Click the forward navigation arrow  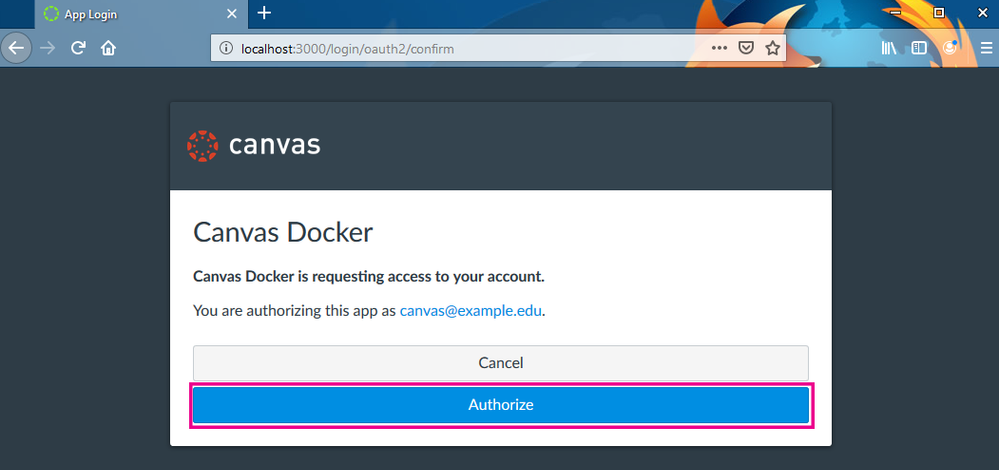(x=47, y=48)
